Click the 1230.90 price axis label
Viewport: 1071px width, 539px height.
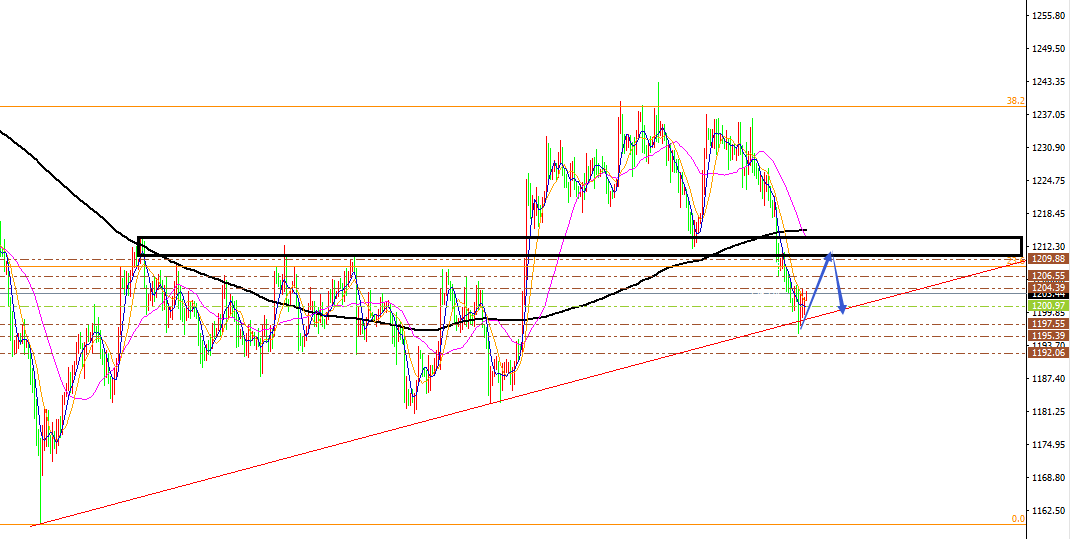point(1050,148)
